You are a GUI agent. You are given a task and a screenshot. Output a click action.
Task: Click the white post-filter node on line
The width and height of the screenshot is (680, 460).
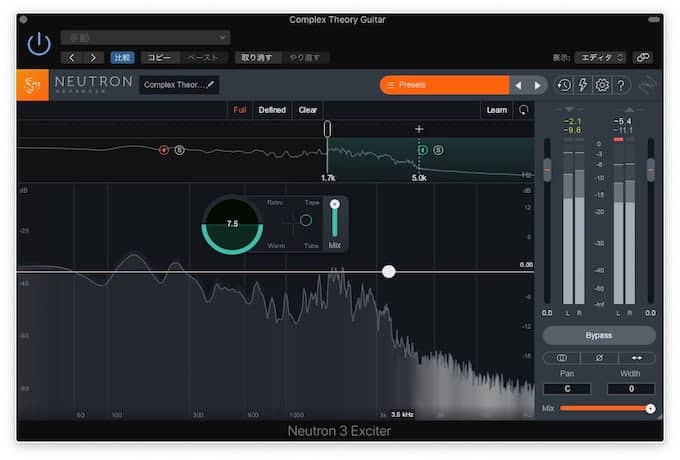(x=389, y=272)
